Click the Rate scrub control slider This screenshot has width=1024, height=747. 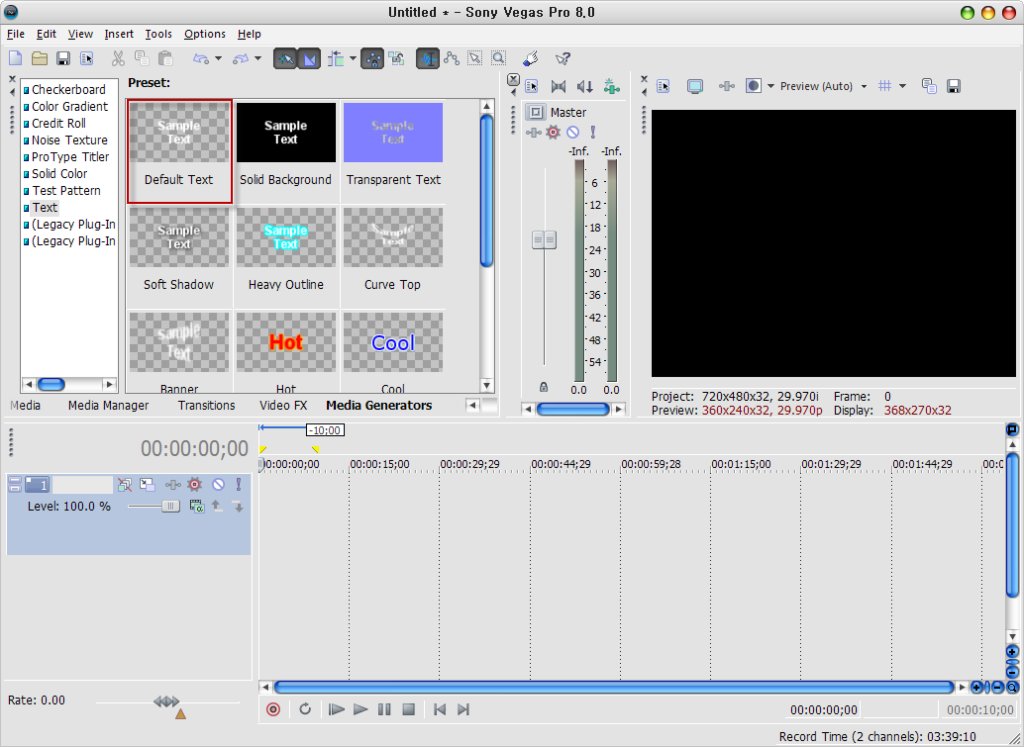pos(167,702)
